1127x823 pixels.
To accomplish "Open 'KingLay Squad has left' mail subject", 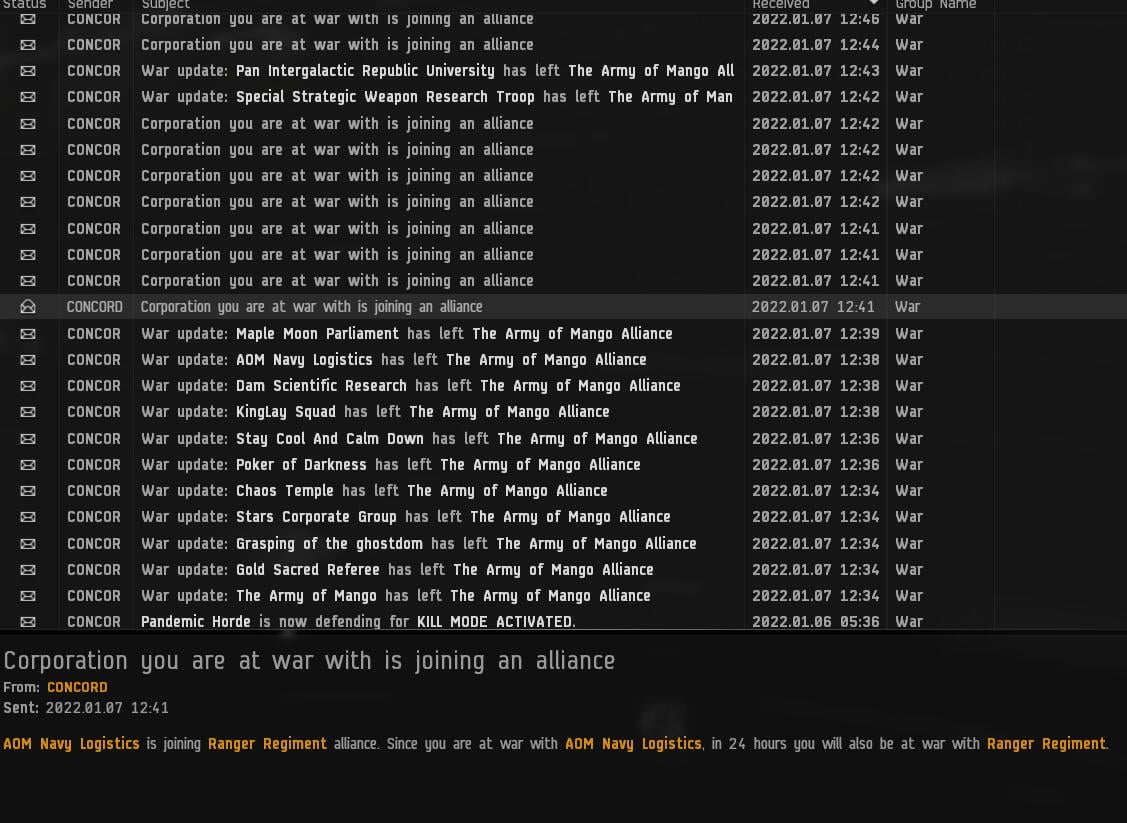I will (x=375, y=412).
